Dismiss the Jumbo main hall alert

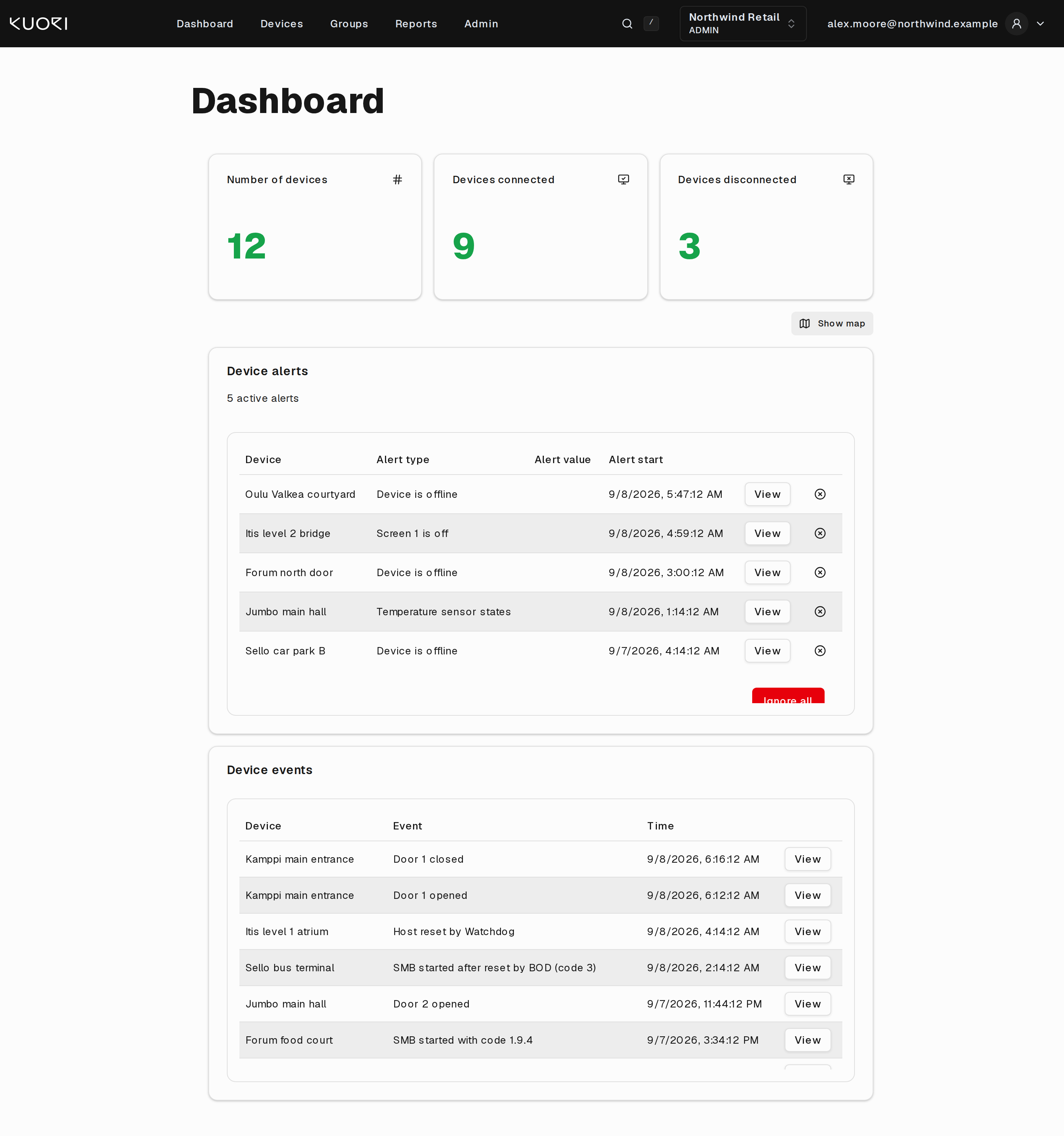tap(820, 612)
